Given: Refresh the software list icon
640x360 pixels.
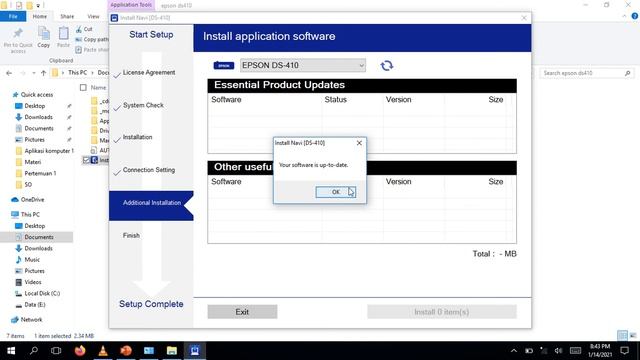Looking at the screenshot, I should point(387,65).
